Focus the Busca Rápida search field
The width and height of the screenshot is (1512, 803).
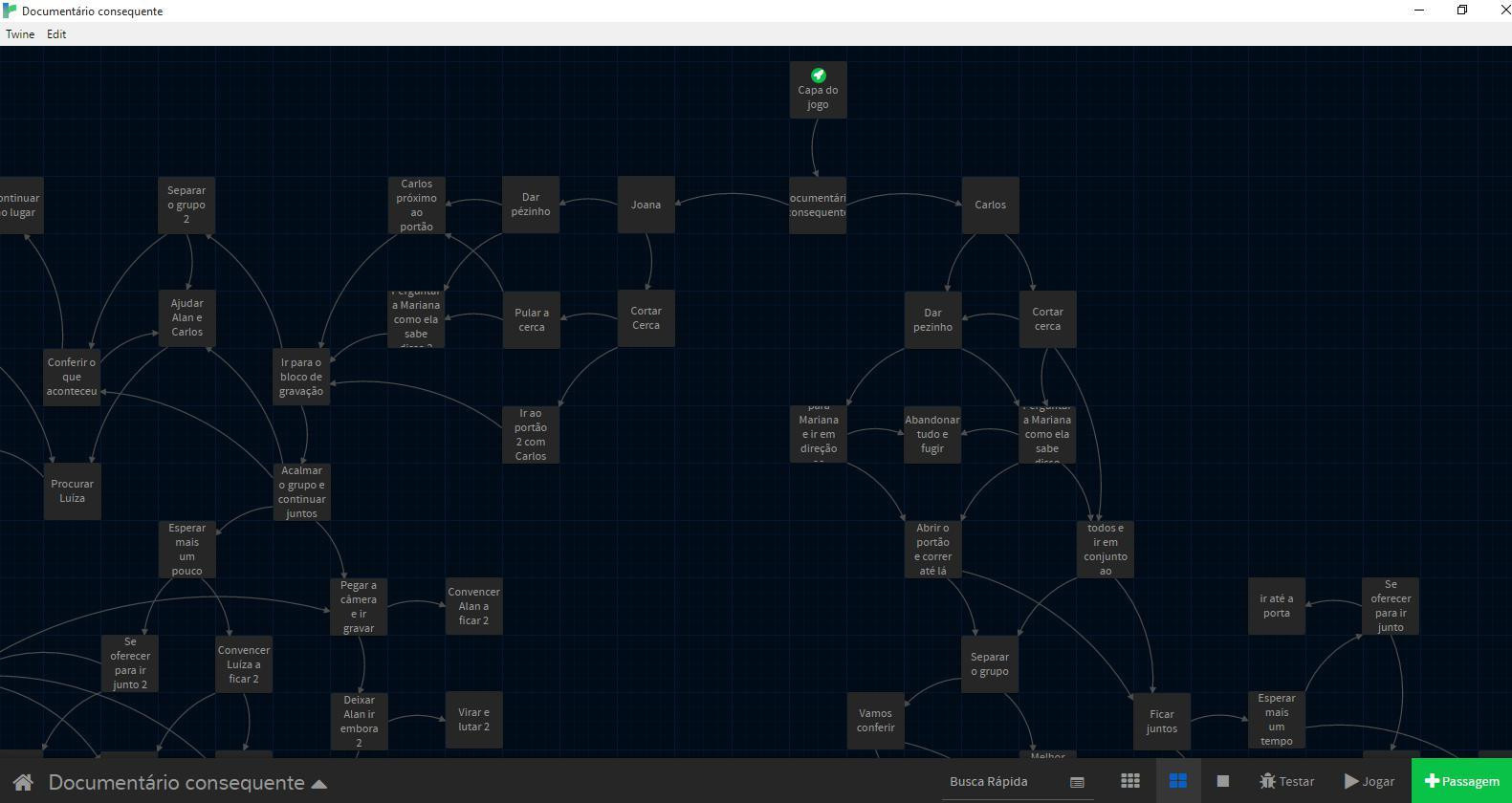[x=1005, y=781]
